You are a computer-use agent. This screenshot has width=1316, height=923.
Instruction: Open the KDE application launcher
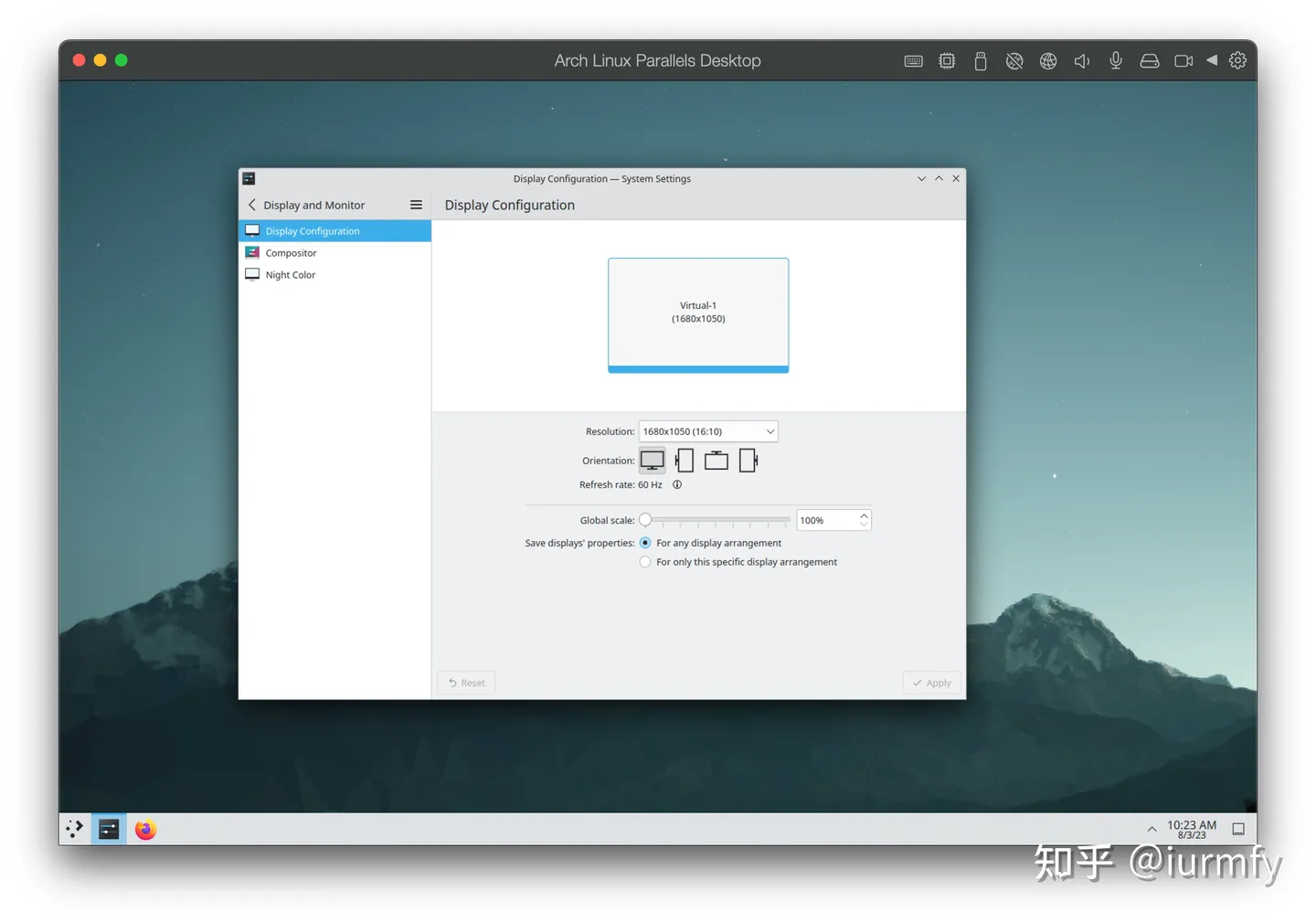[x=75, y=829]
